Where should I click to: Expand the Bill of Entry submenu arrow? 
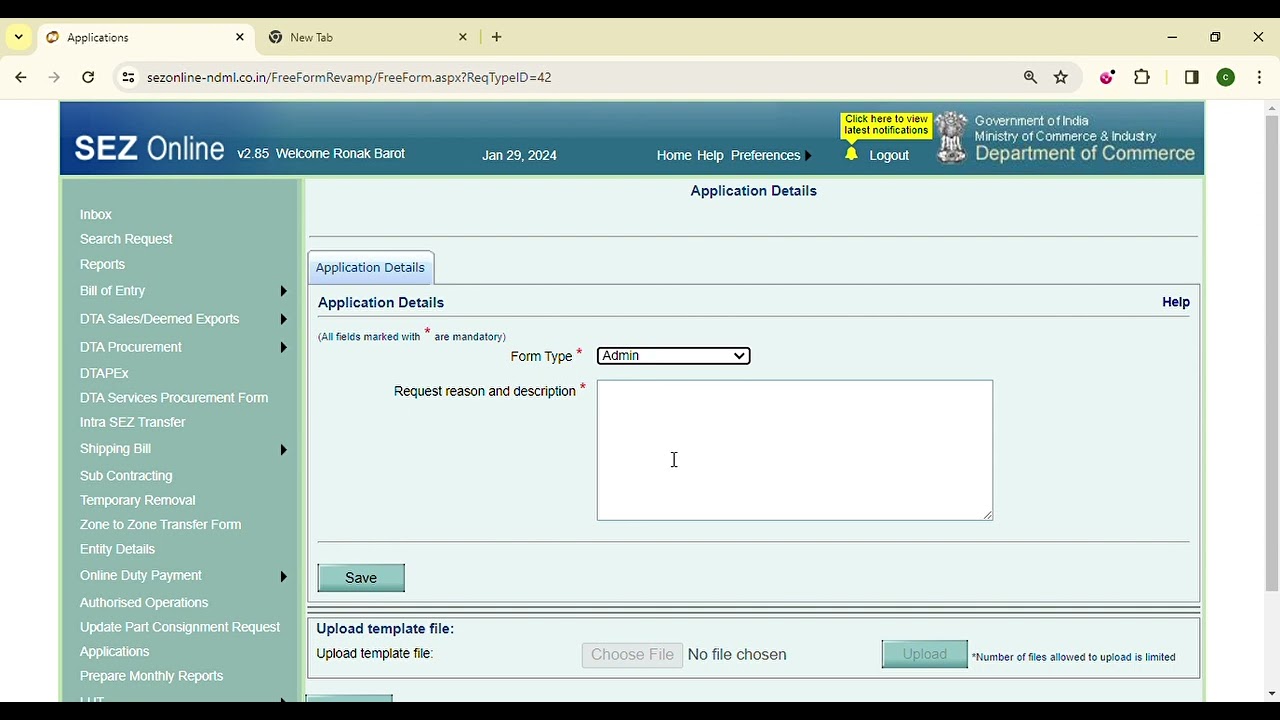pos(283,291)
